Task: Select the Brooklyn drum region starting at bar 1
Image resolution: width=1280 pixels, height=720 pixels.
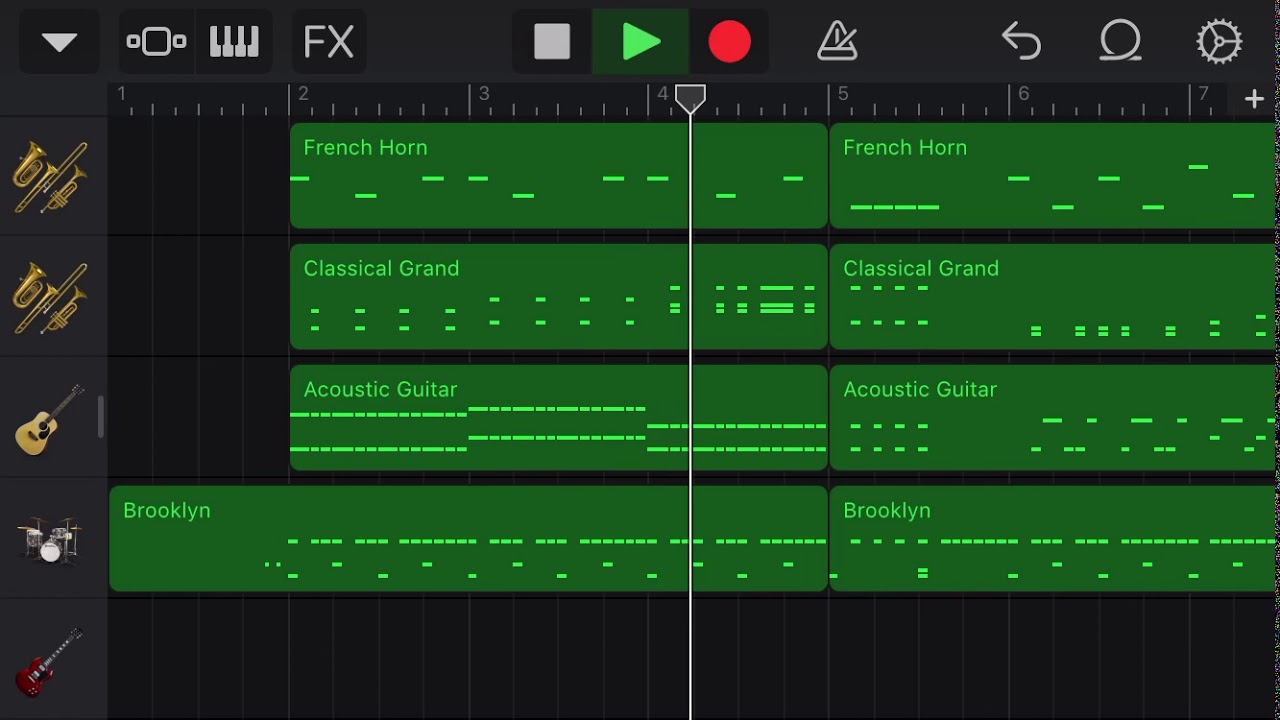Action: [x=469, y=539]
